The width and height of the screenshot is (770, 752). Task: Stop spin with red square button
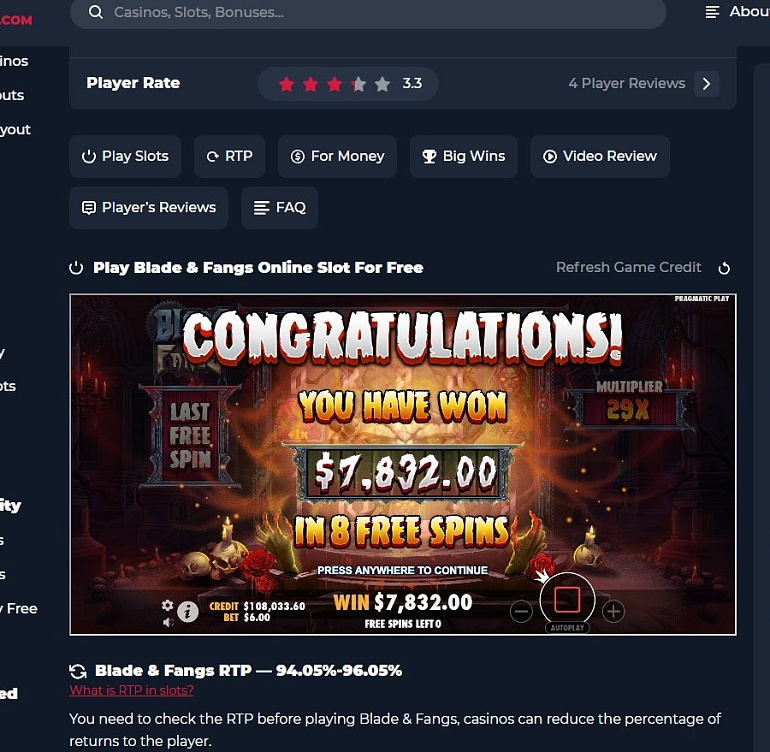567,600
